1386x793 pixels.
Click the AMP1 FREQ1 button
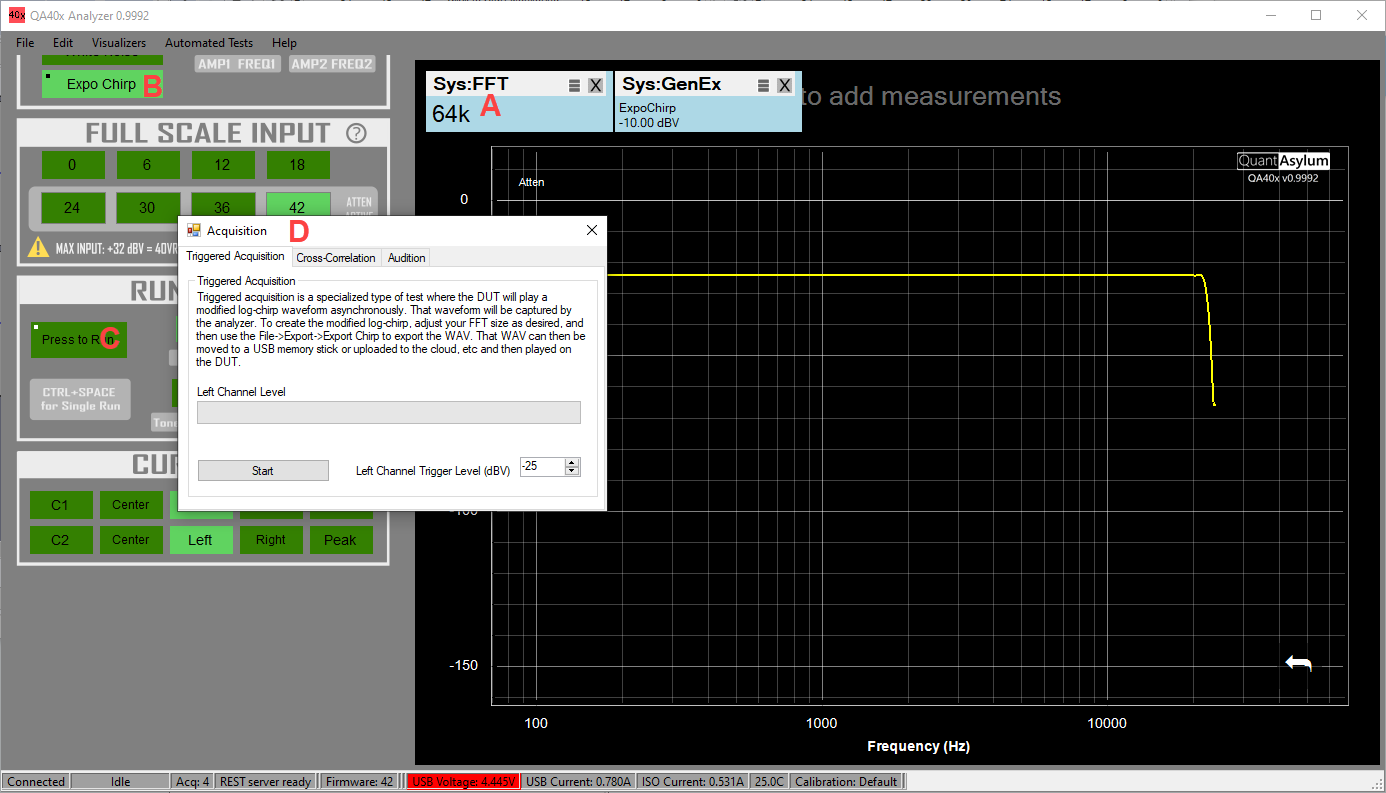tap(237, 64)
